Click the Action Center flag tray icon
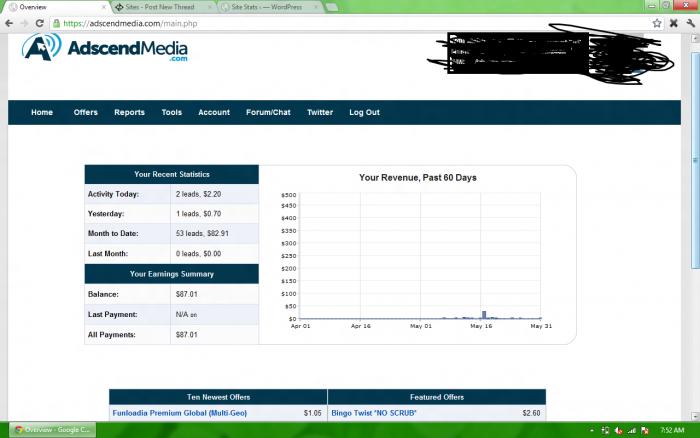Viewport: 700px width, 438px height. (645, 430)
